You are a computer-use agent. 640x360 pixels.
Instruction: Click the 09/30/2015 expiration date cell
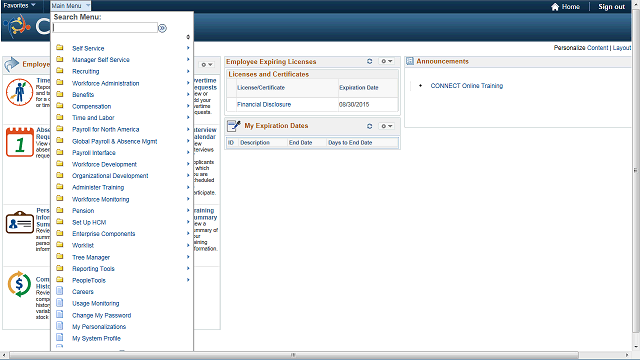click(354, 104)
